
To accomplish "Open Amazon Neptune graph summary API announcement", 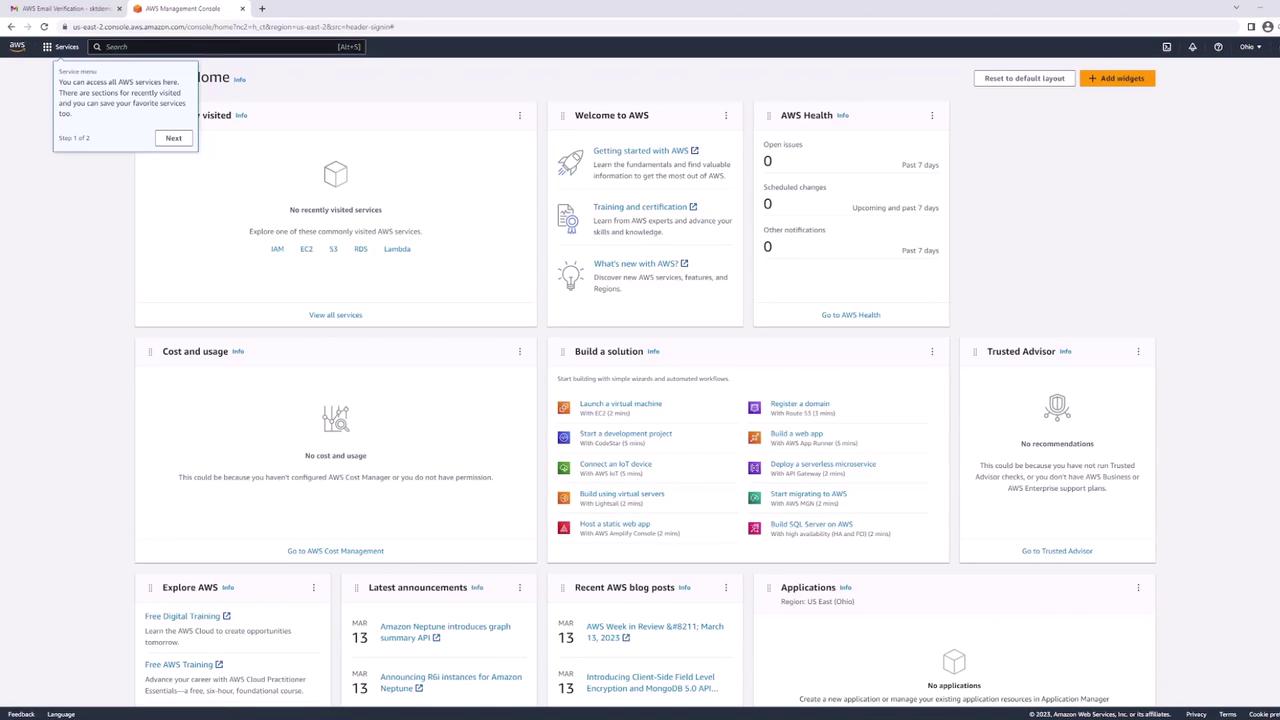I will [445, 632].
